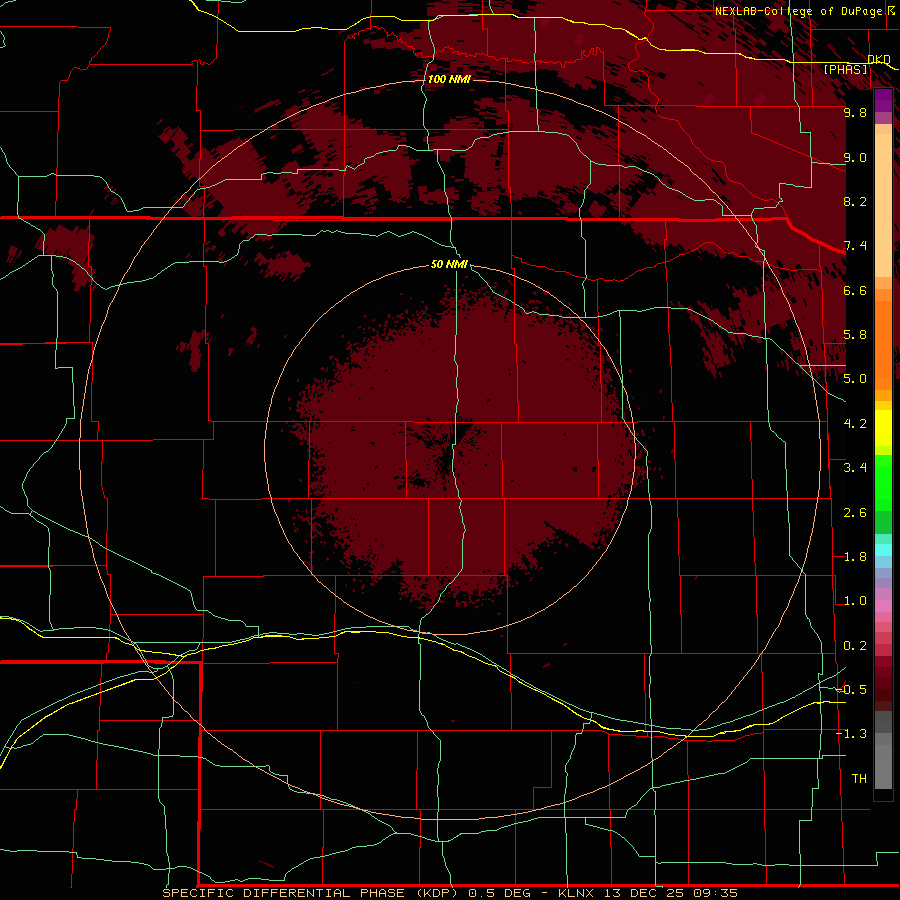Click the 8.2 scale label
900x900 pixels.
pyautogui.click(x=855, y=201)
